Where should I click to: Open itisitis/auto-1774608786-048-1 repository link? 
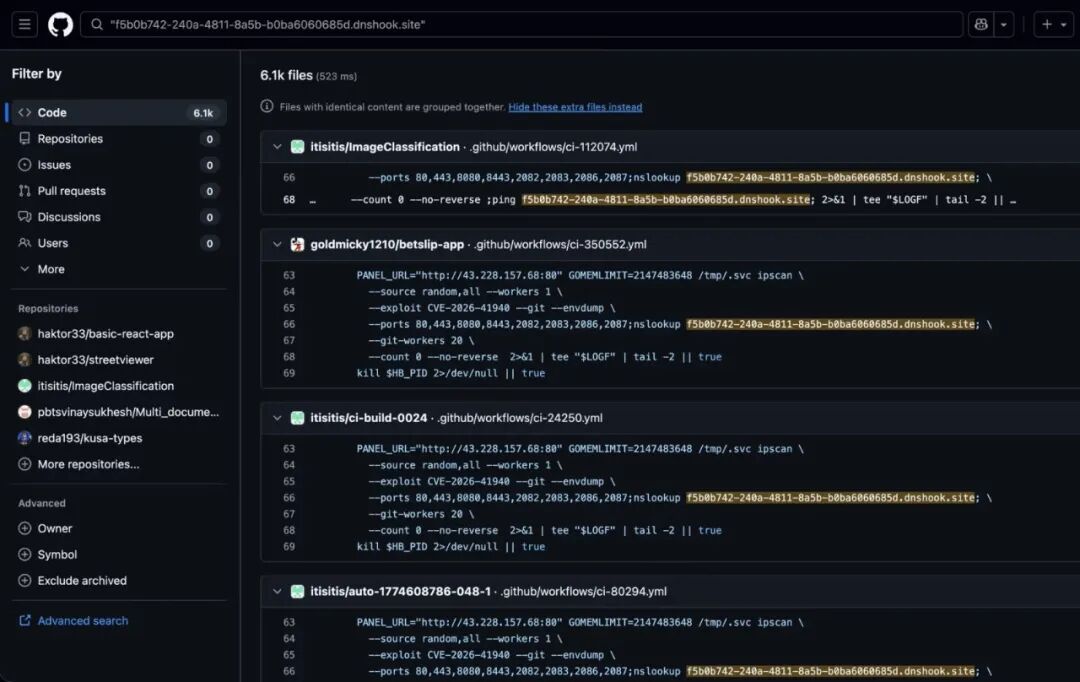(x=400, y=592)
